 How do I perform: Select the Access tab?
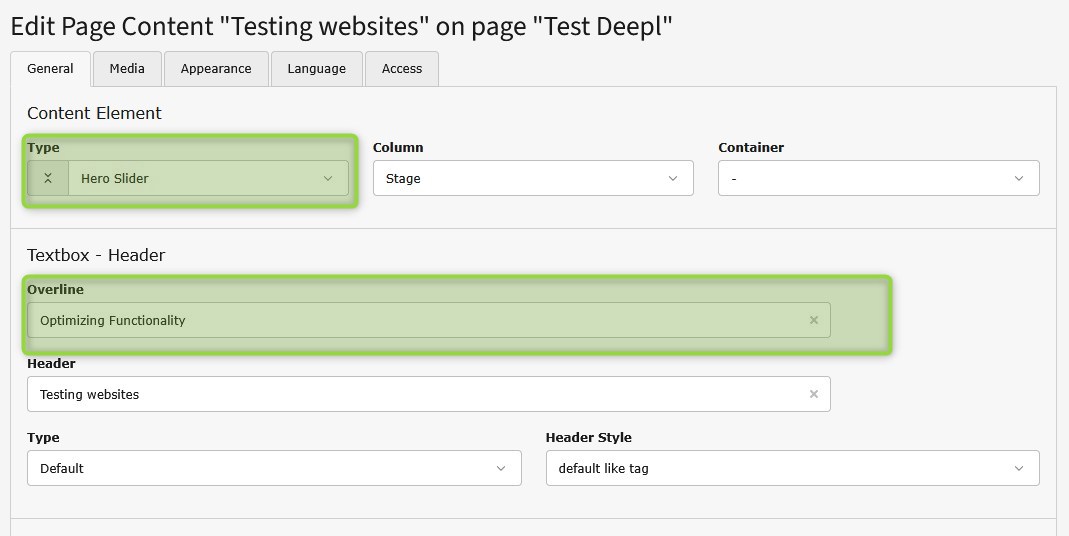coord(402,69)
